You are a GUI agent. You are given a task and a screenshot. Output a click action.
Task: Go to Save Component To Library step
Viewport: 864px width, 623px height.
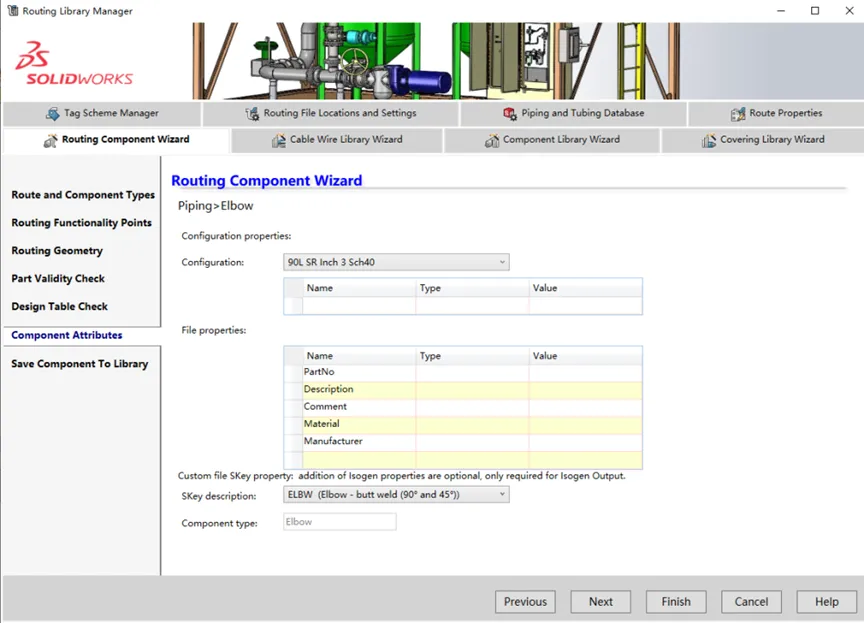click(x=80, y=364)
